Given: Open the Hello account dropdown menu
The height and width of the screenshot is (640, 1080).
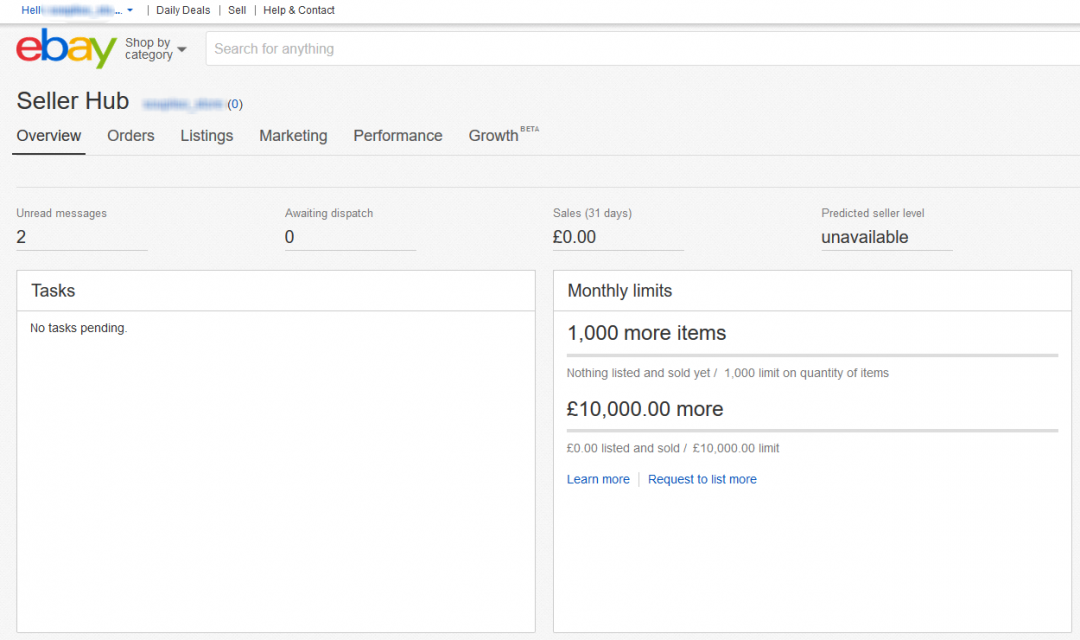Looking at the screenshot, I should (77, 10).
